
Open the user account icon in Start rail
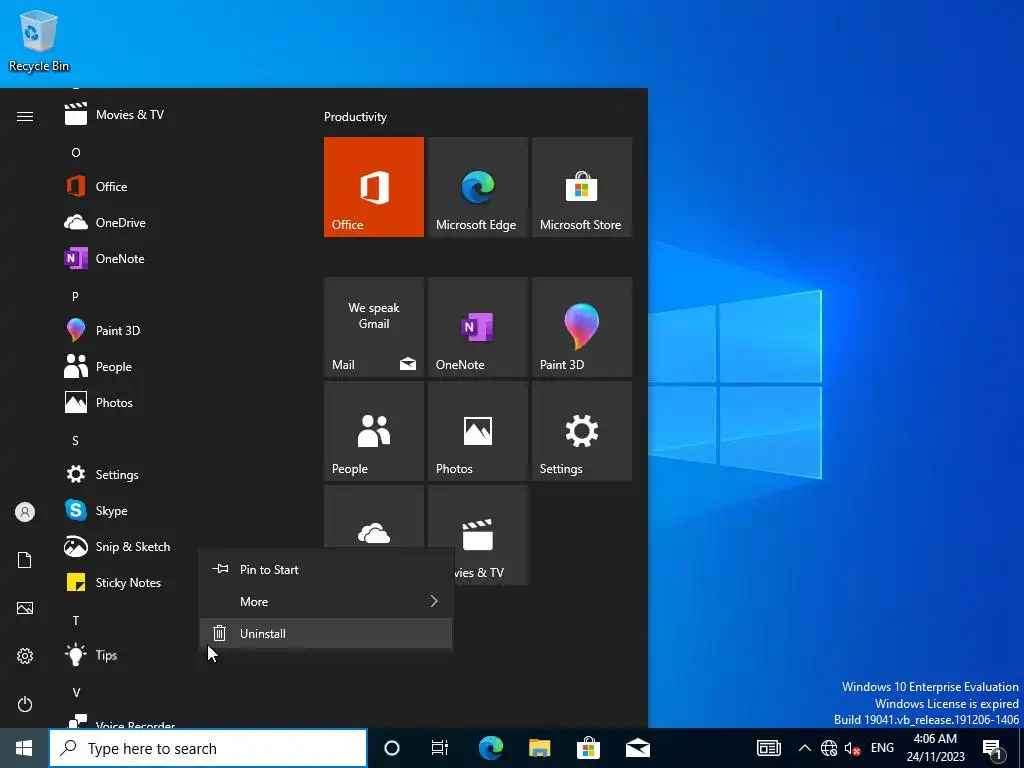click(25, 512)
